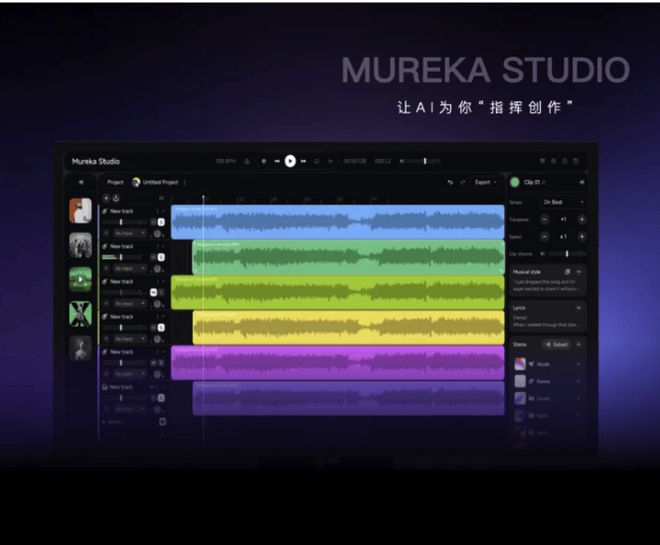
Task: Toggle mute on the lime clip's track
Action: point(153,292)
